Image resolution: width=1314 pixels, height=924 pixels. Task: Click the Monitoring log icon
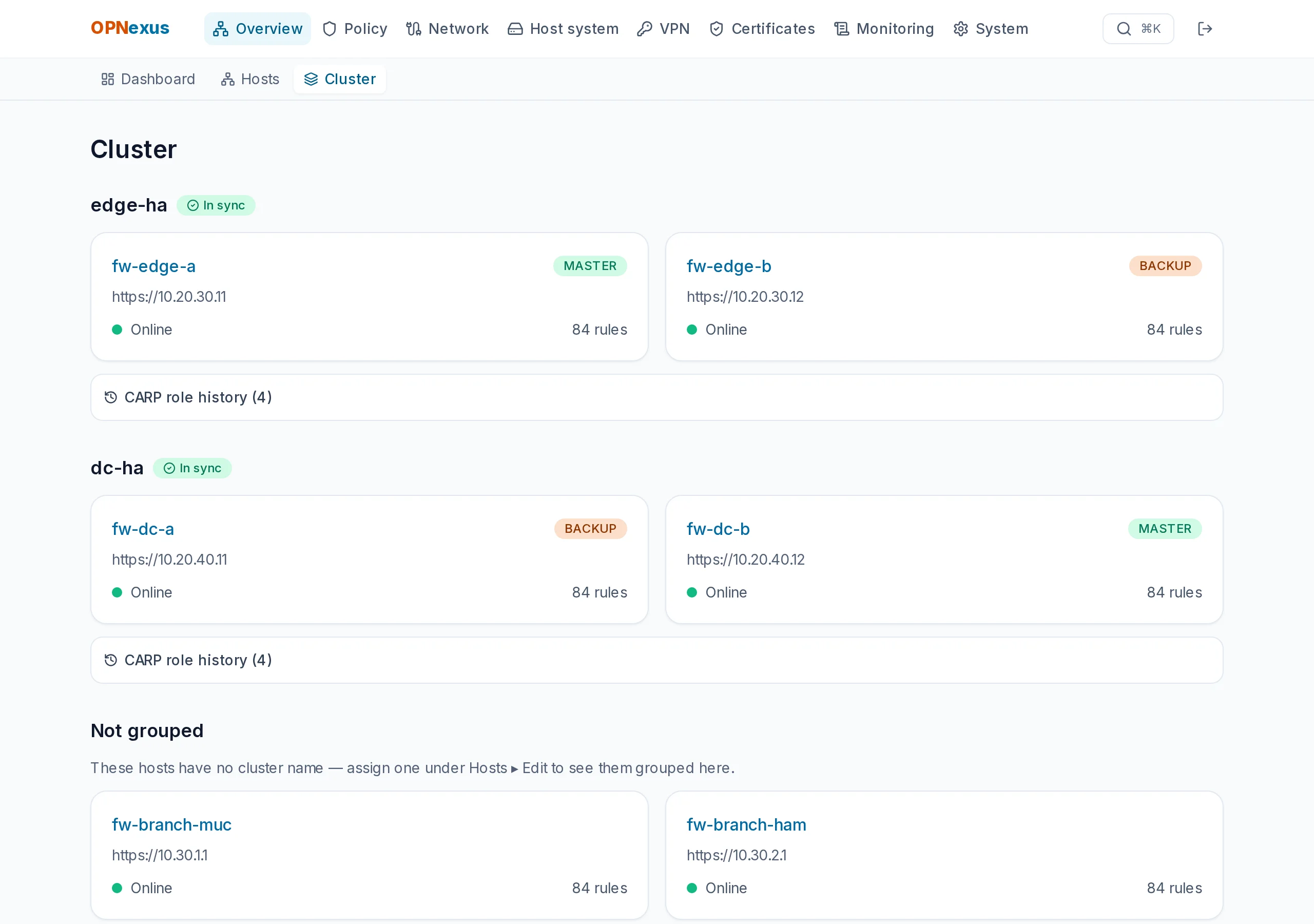[x=841, y=29]
